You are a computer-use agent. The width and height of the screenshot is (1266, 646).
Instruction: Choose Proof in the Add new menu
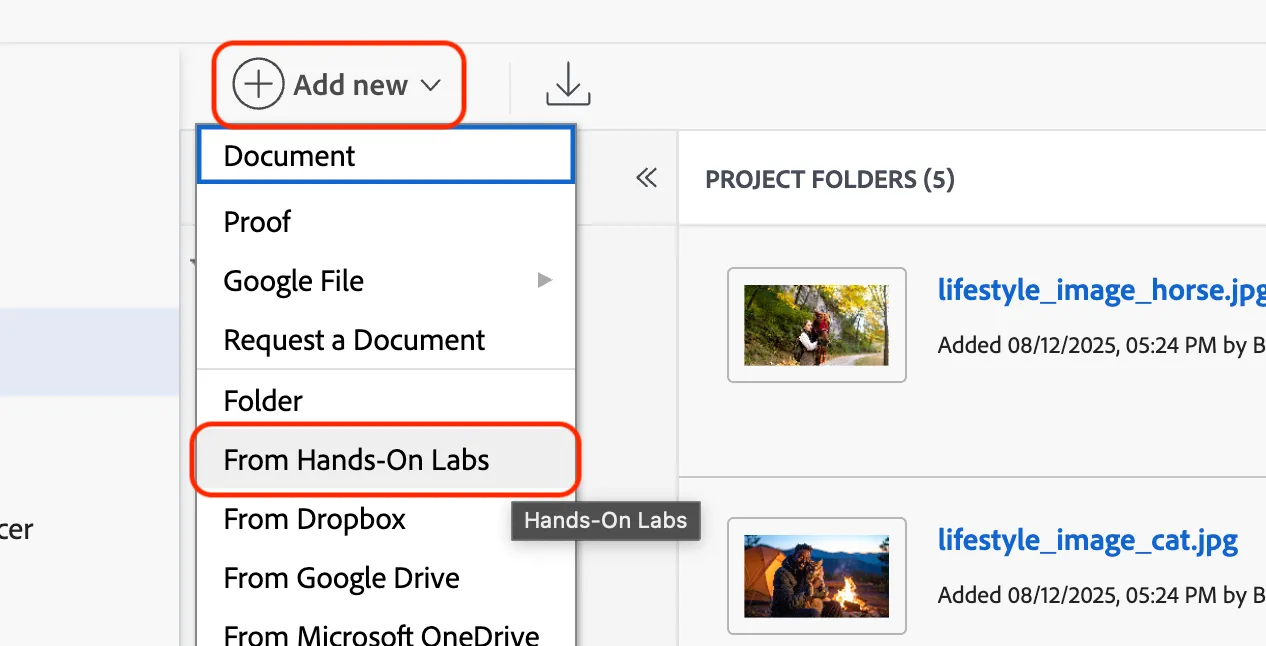tap(386, 221)
